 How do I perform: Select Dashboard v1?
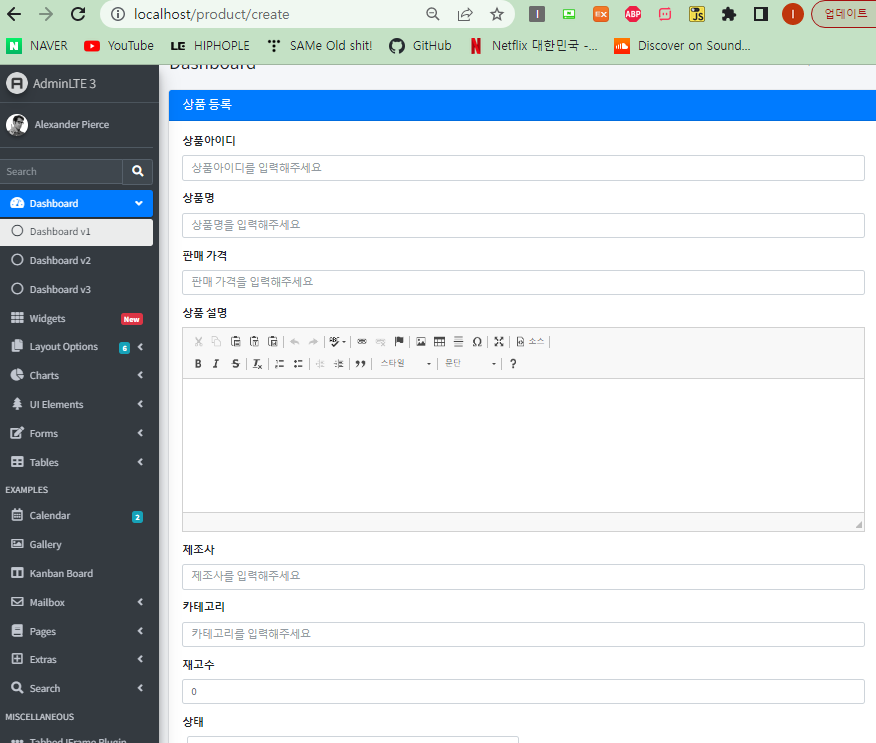[x=76, y=231]
